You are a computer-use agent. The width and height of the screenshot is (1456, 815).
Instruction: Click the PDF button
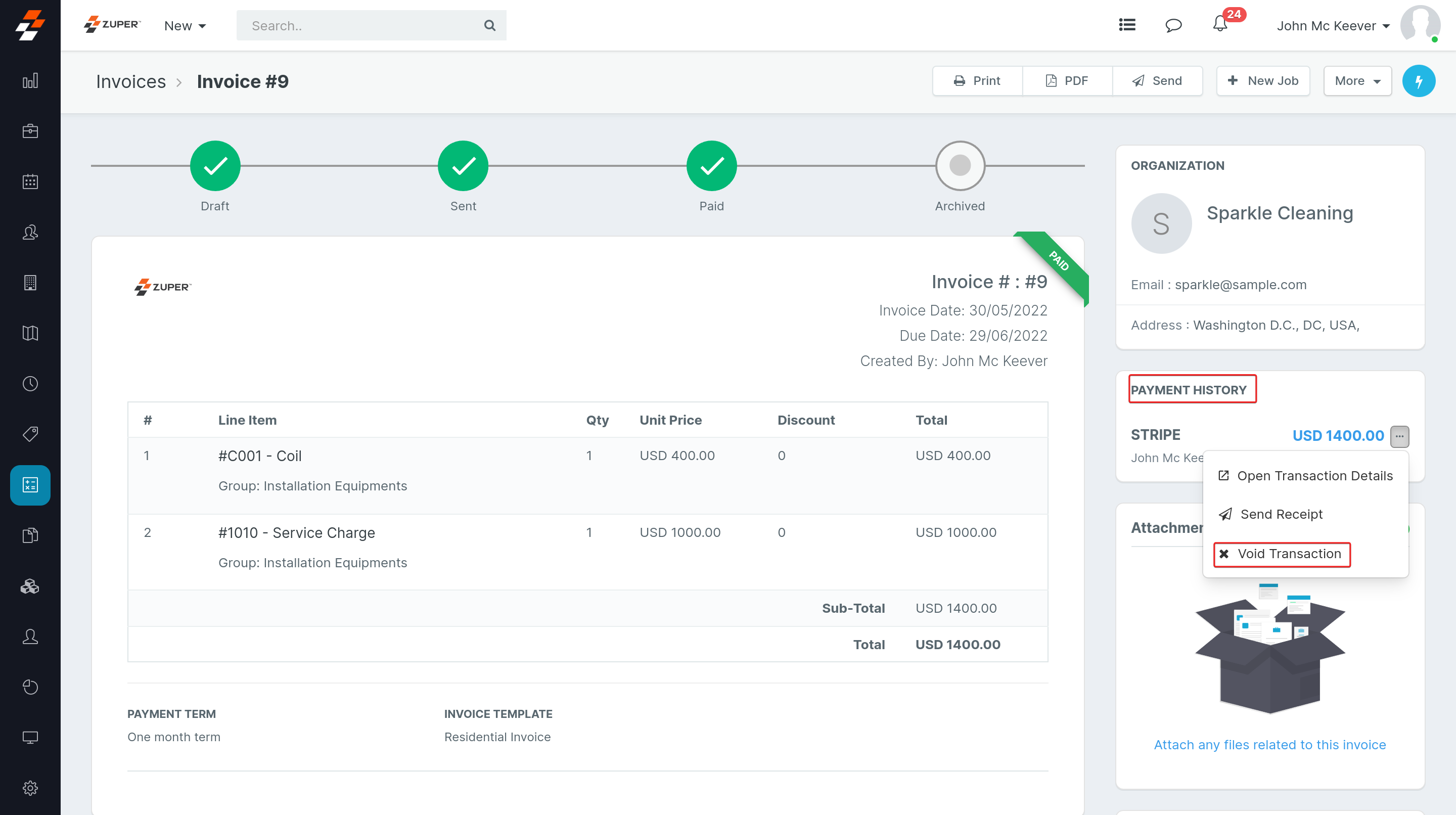[1067, 81]
